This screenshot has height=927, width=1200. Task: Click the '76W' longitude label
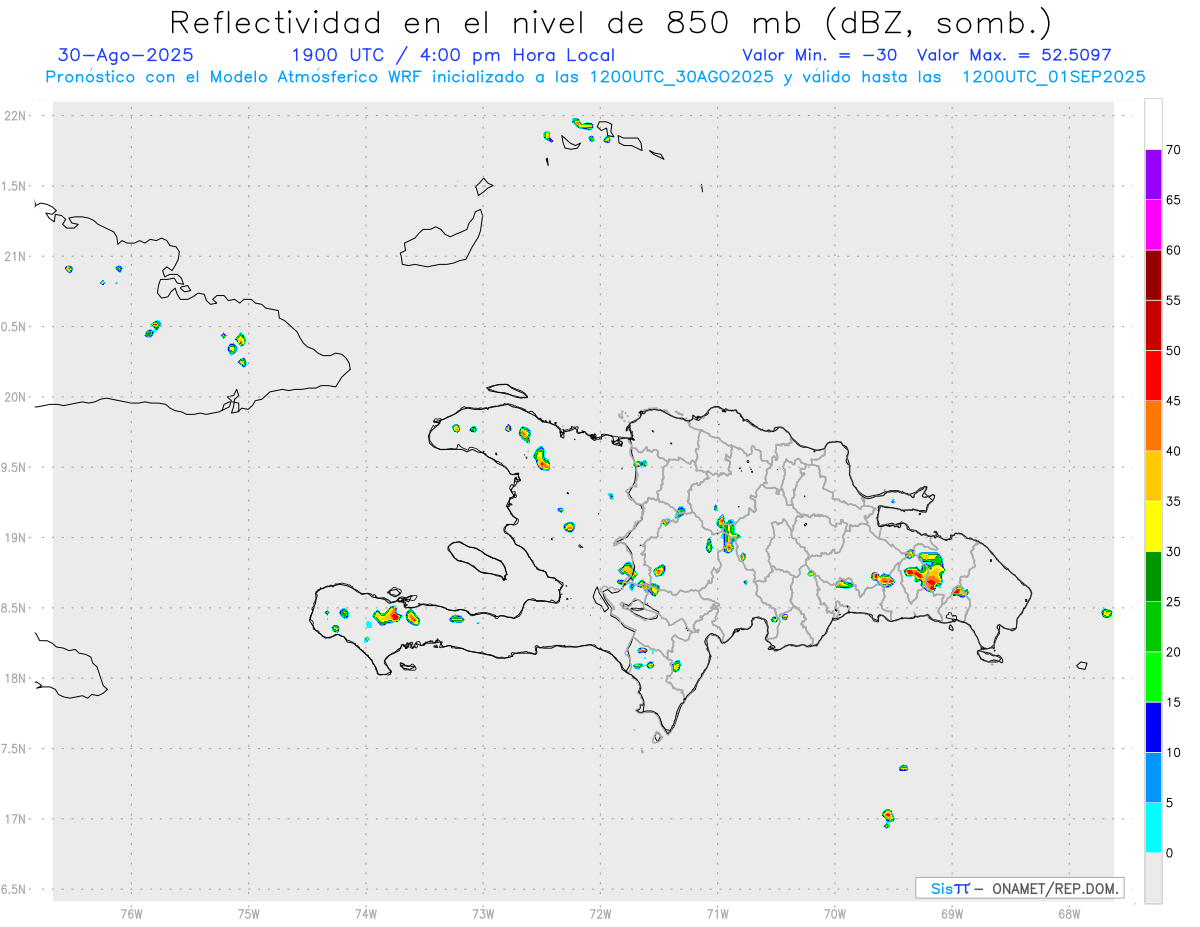[131, 914]
